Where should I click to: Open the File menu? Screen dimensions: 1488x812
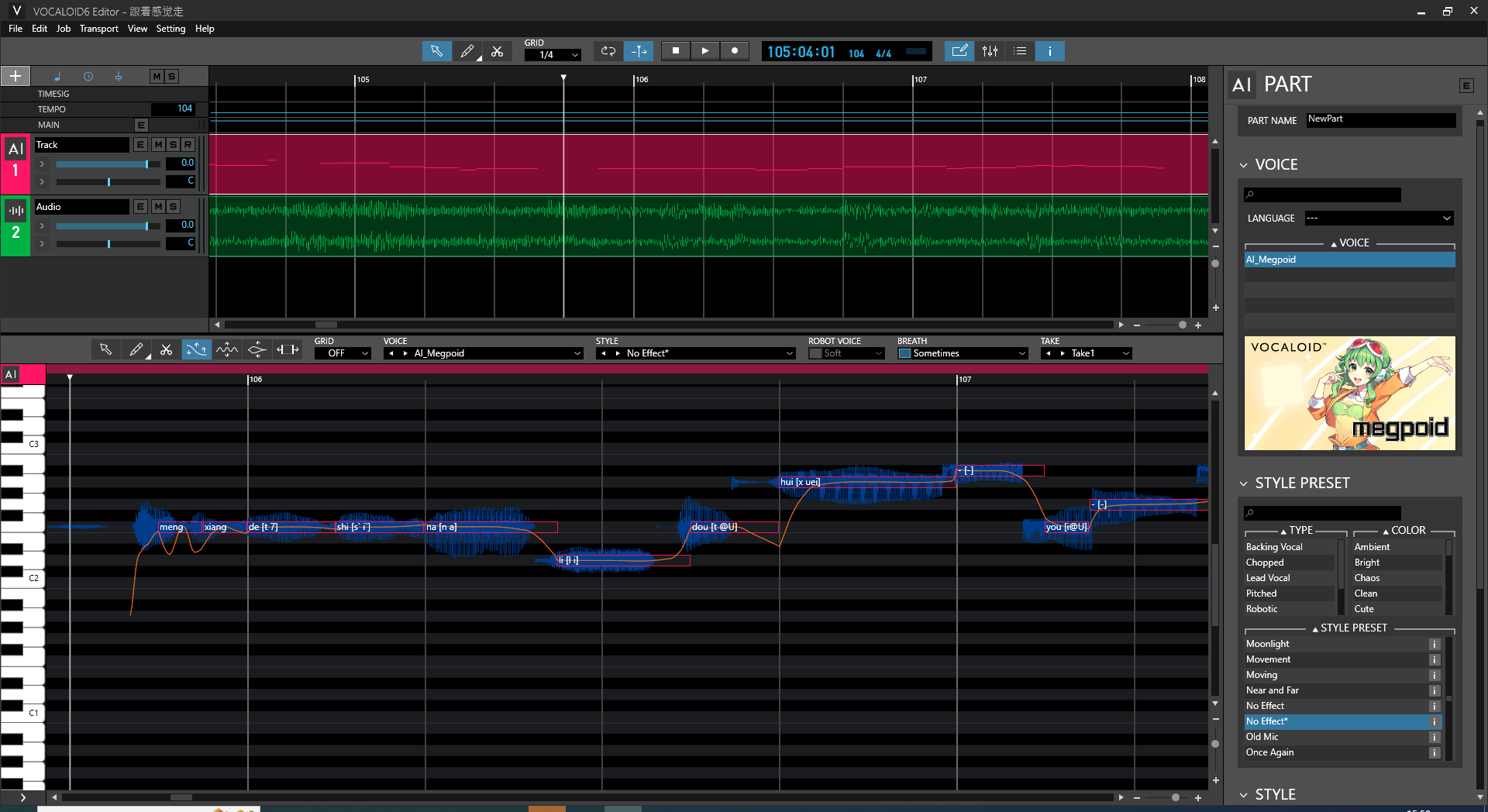pos(15,29)
